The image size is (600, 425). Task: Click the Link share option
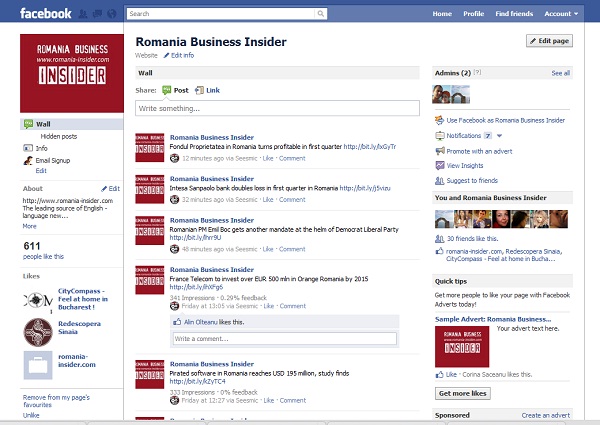199,90
